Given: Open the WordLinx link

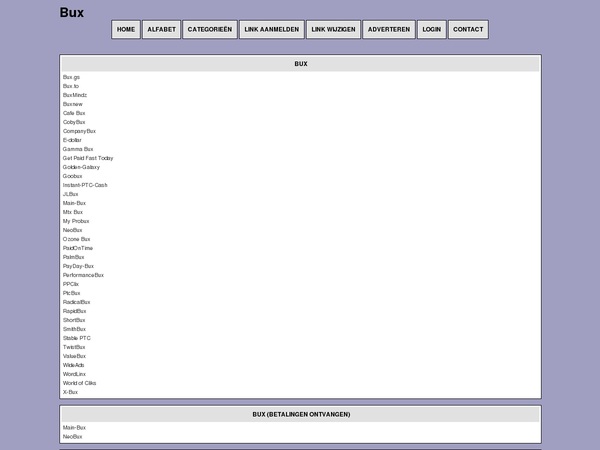Looking at the screenshot, I should [x=74, y=374].
